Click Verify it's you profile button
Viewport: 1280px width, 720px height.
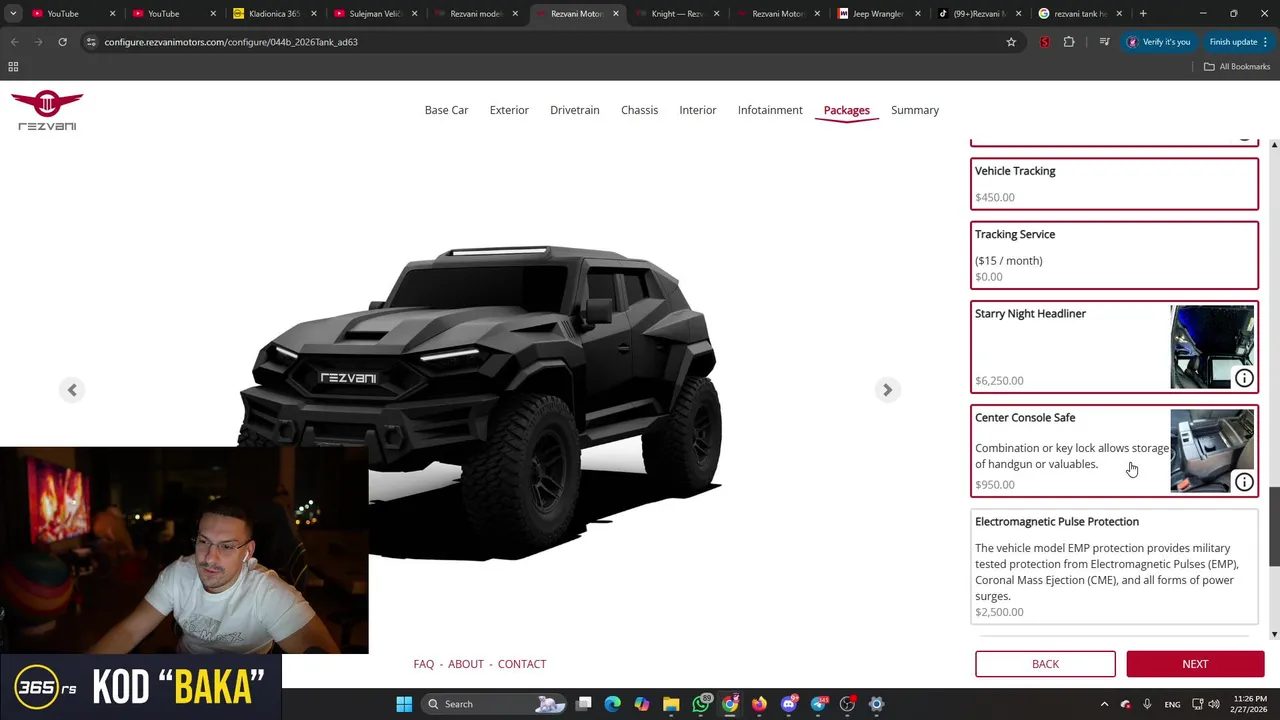click(x=1159, y=42)
